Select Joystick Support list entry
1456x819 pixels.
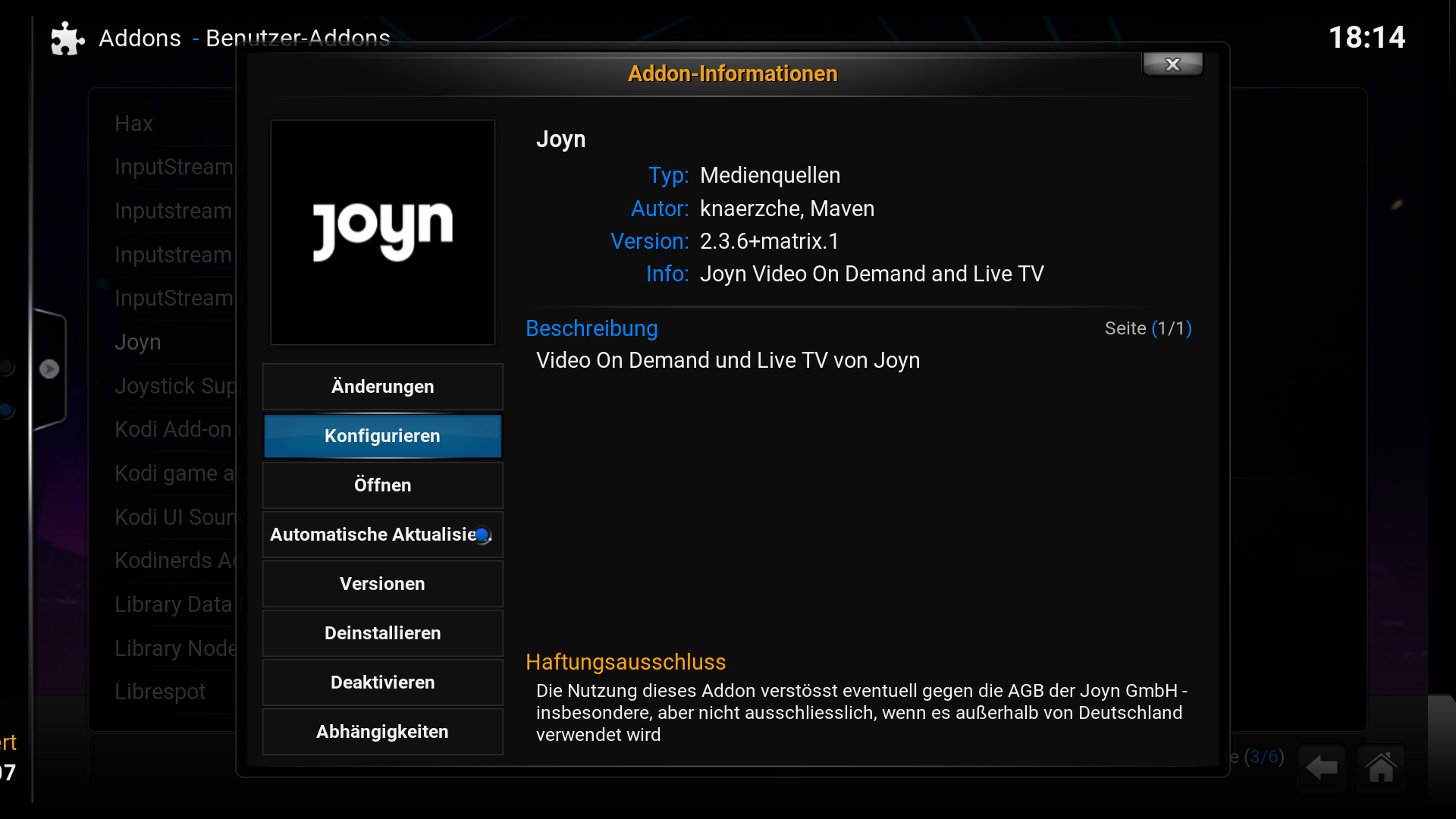coord(176,386)
